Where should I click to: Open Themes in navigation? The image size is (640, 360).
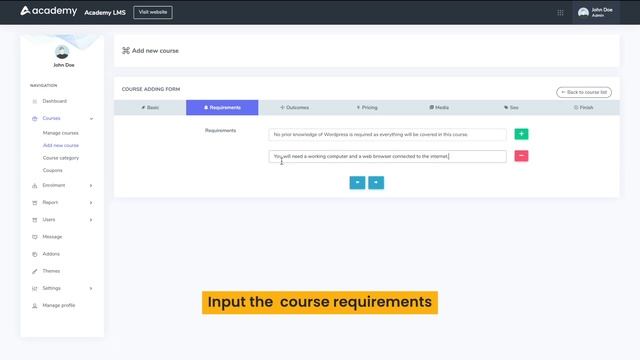(51, 271)
